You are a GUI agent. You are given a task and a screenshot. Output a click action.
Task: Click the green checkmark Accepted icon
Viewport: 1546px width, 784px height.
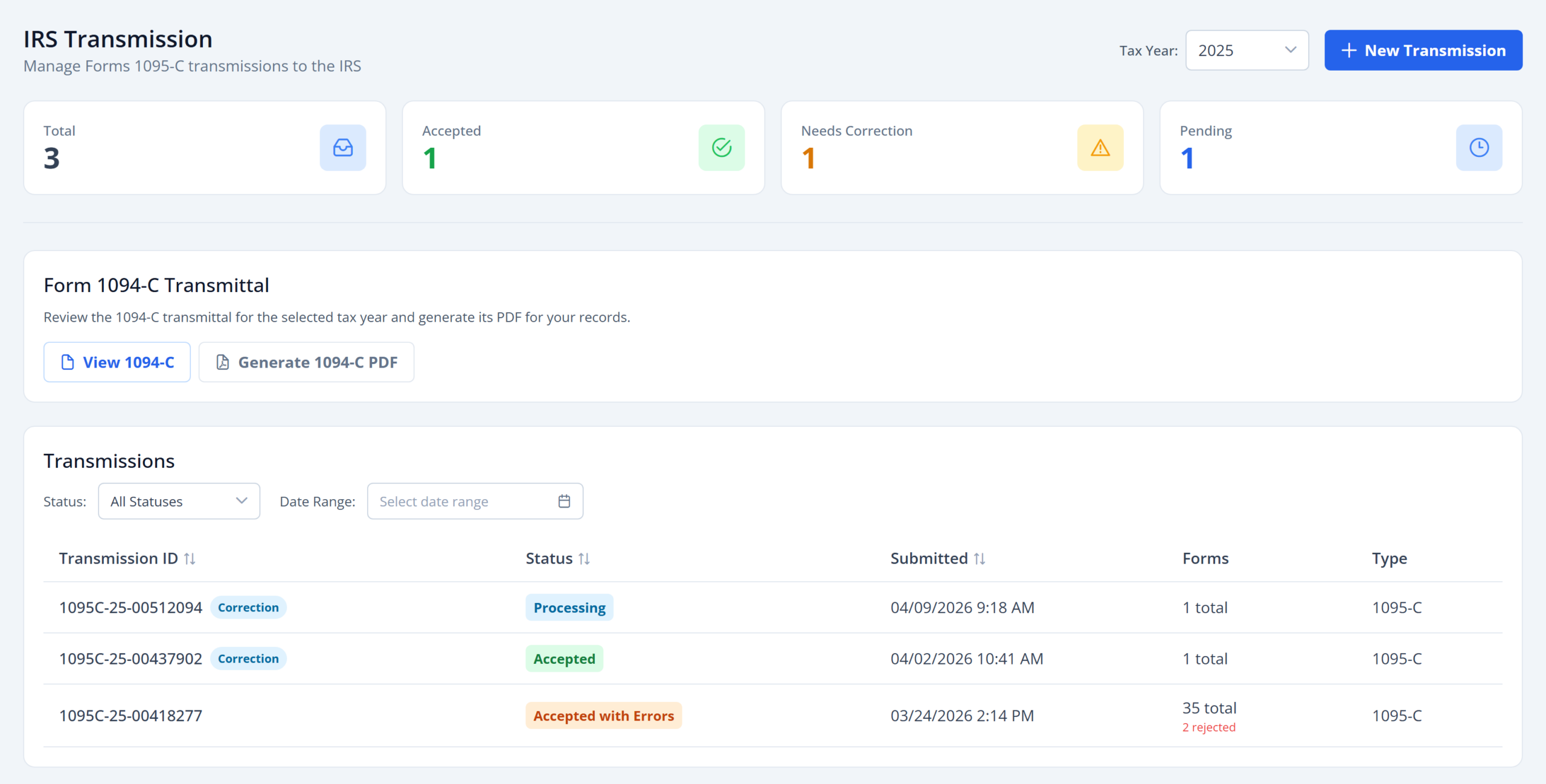722,148
